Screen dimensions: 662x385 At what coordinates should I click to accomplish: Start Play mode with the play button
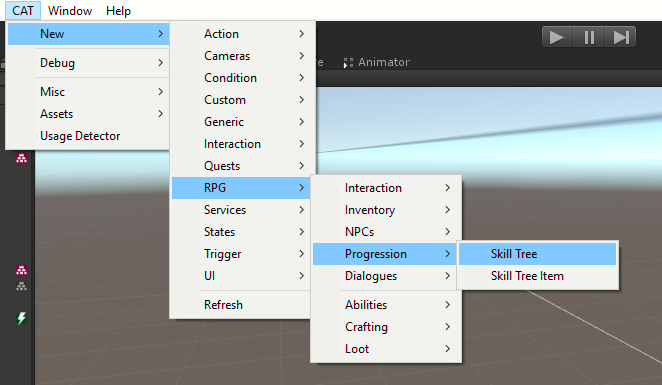coord(557,37)
